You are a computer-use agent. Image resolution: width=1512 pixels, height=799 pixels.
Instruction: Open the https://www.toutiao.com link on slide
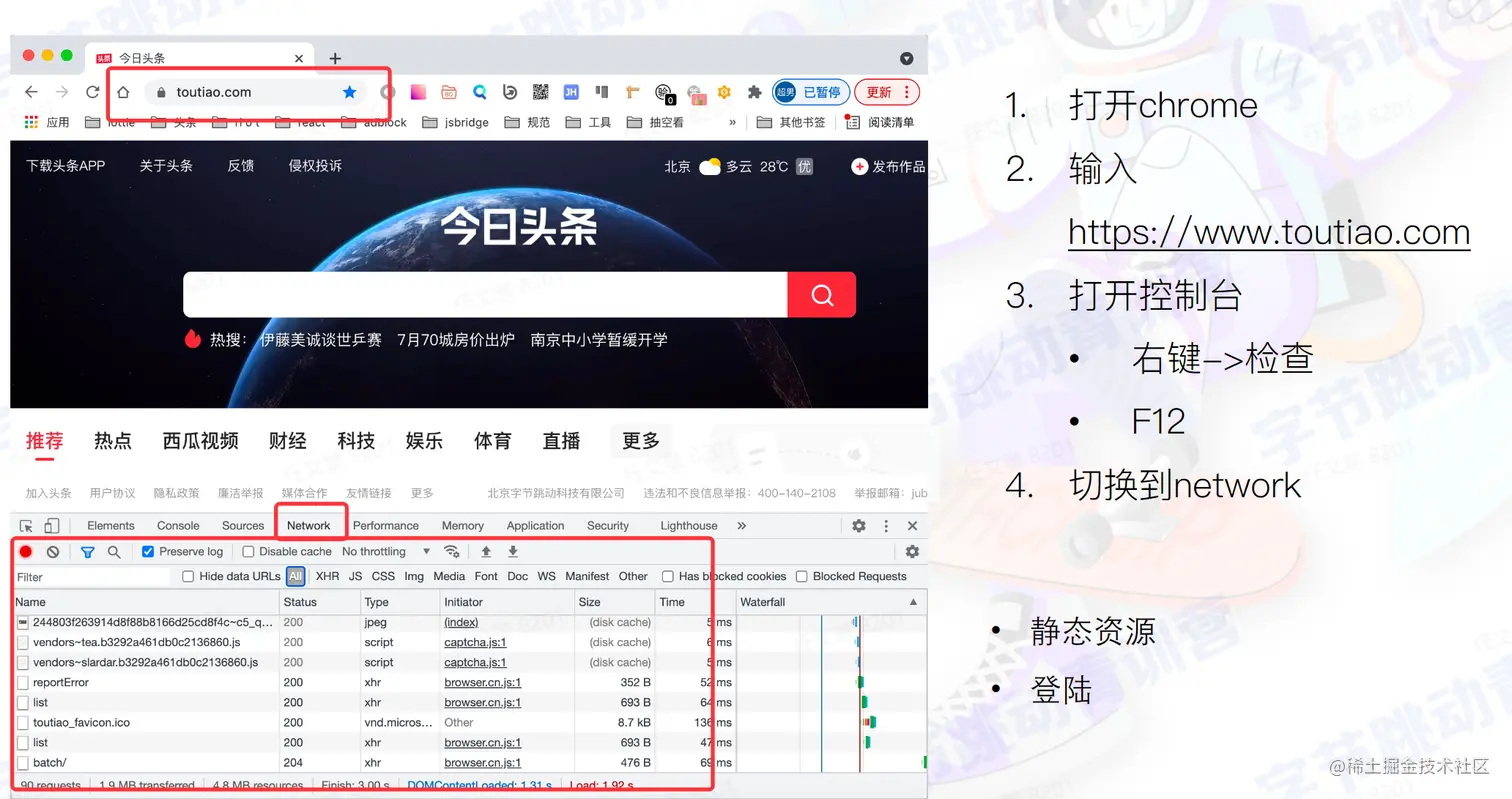coord(1269,232)
